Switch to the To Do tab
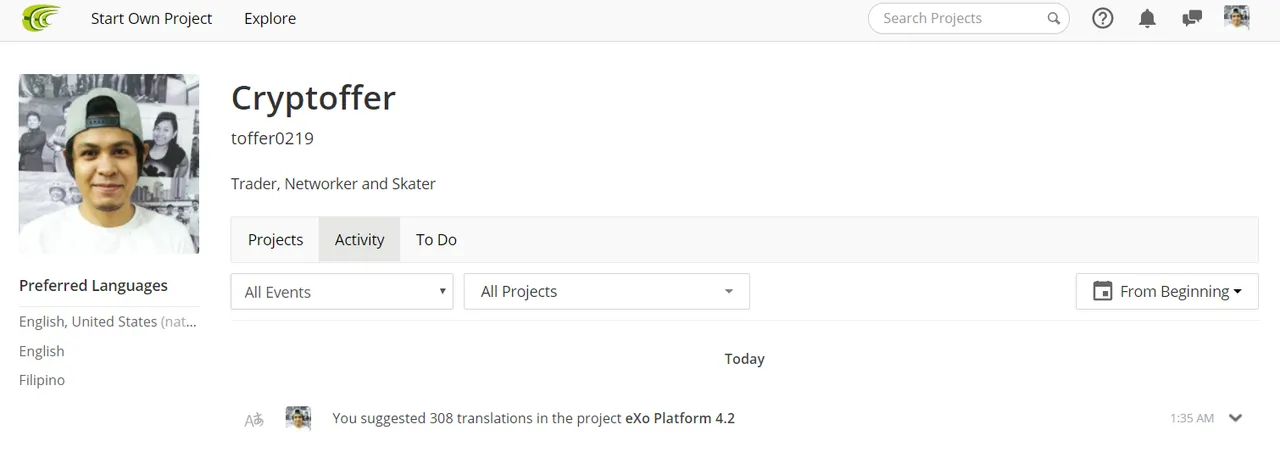This screenshot has width=1280, height=465. point(436,239)
